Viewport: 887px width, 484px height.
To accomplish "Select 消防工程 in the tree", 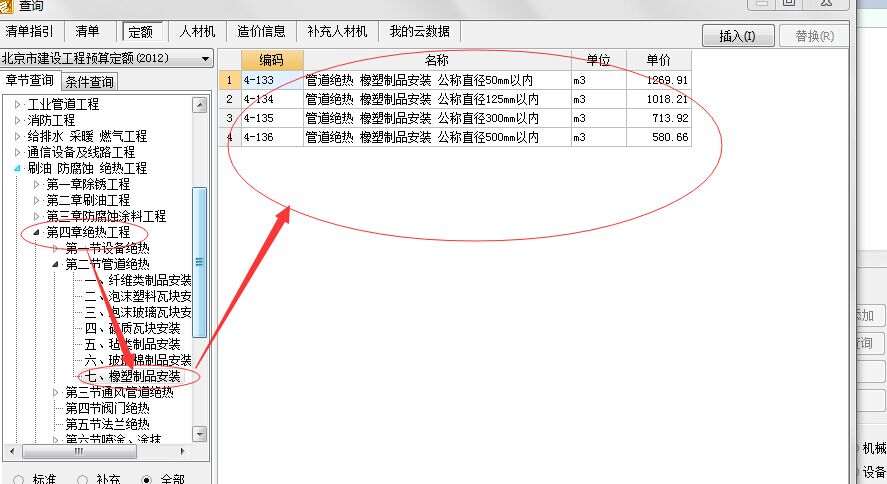I will (51, 120).
